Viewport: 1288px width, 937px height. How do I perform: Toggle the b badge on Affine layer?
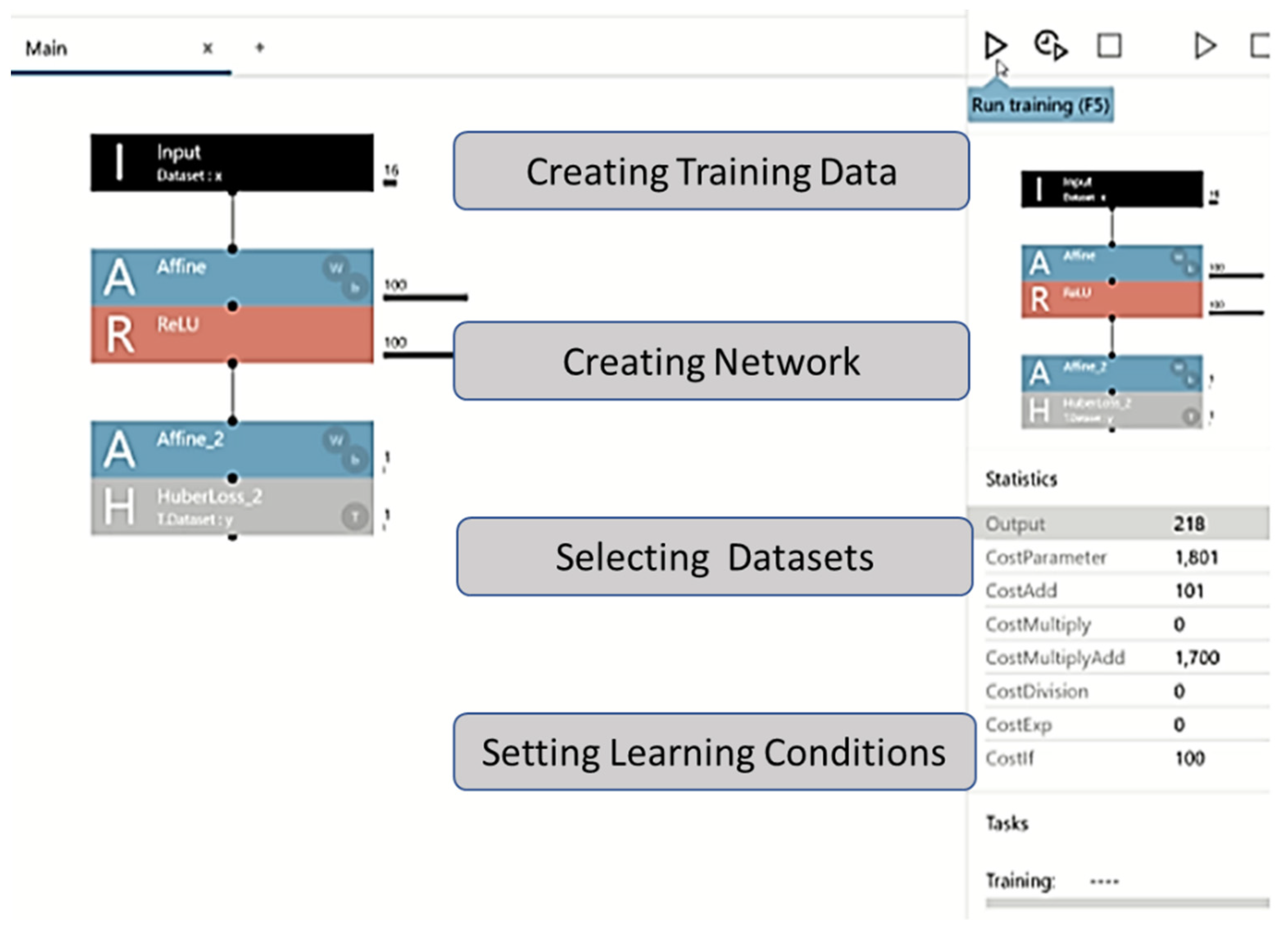[x=355, y=288]
